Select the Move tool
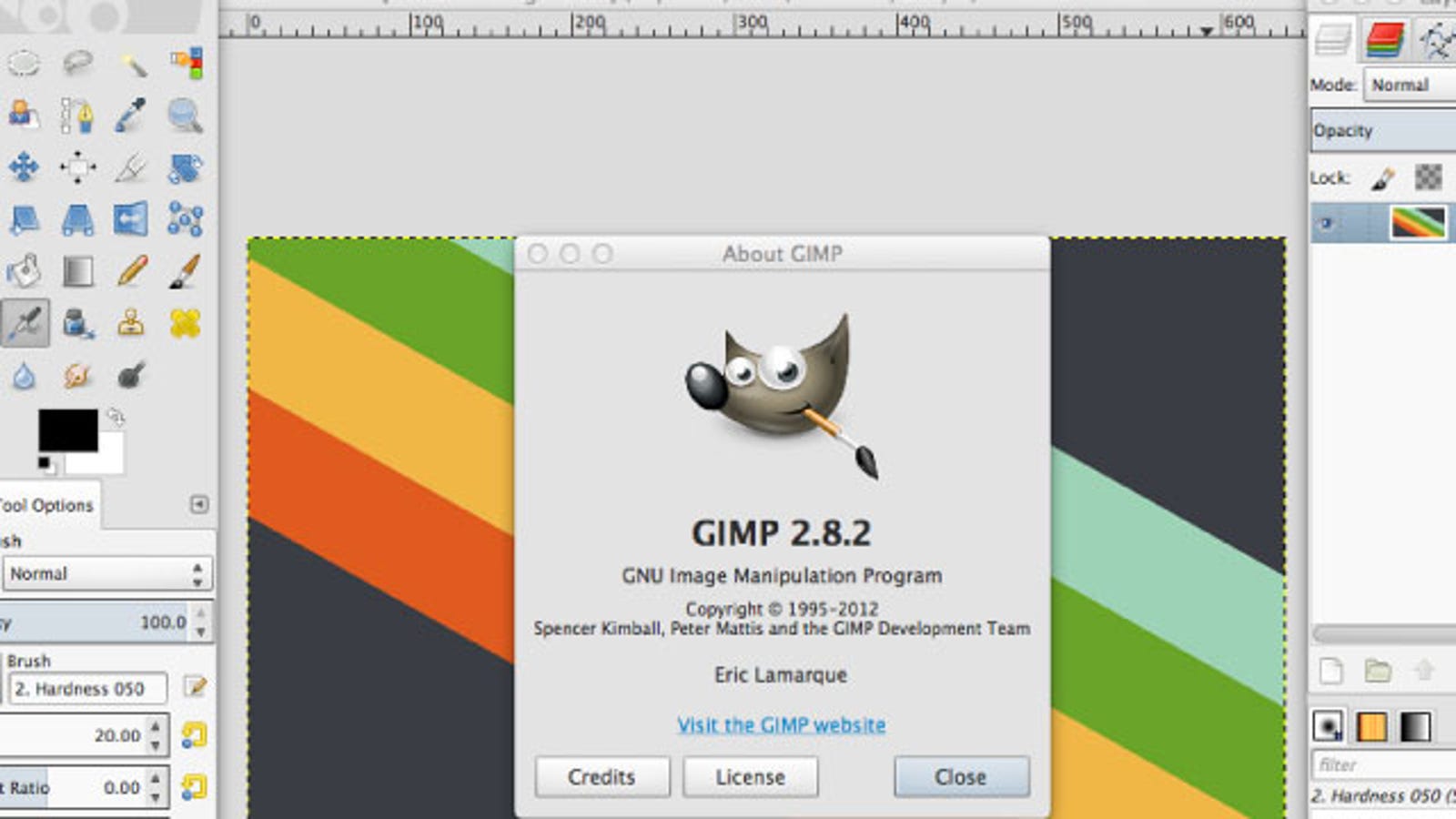The height and width of the screenshot is (819, 1456). (x=24, y=167)
